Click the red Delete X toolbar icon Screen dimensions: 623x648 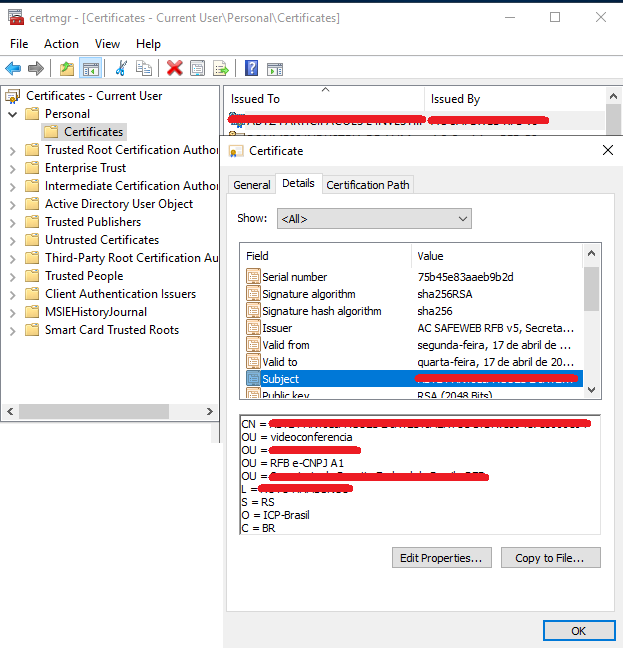(x=175, y=68)
